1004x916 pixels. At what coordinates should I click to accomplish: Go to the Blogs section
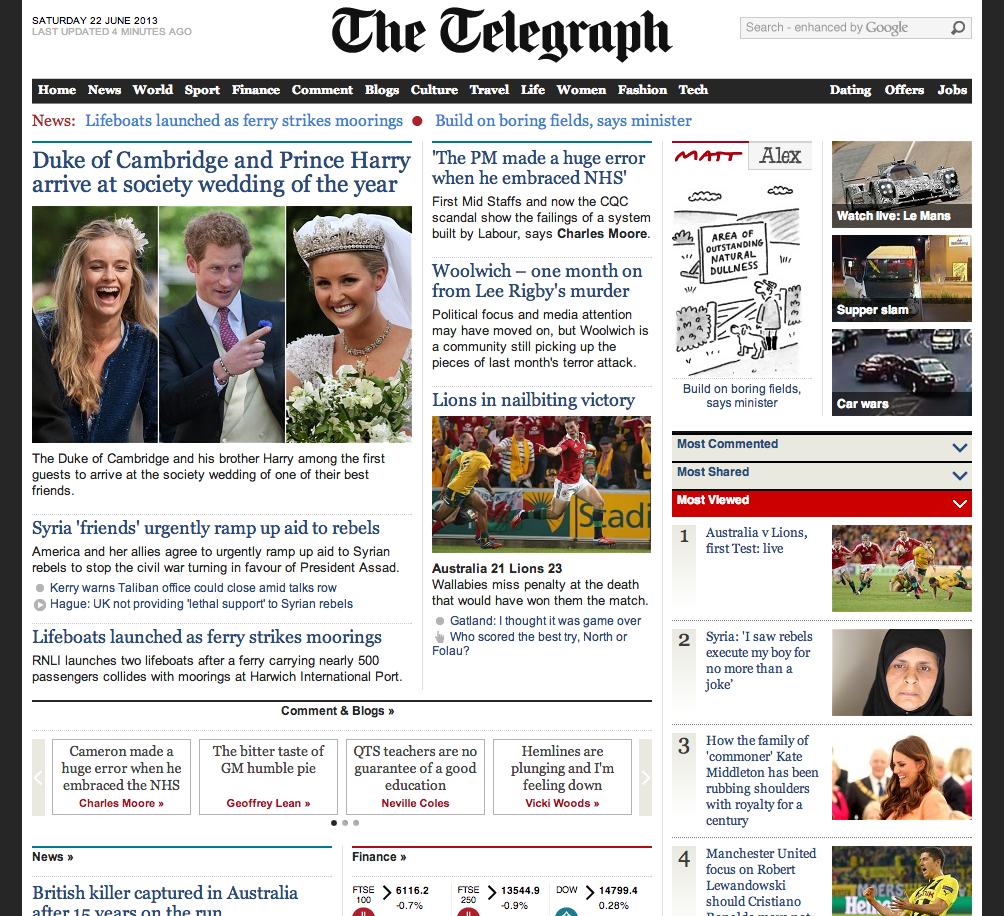point(382,90)
